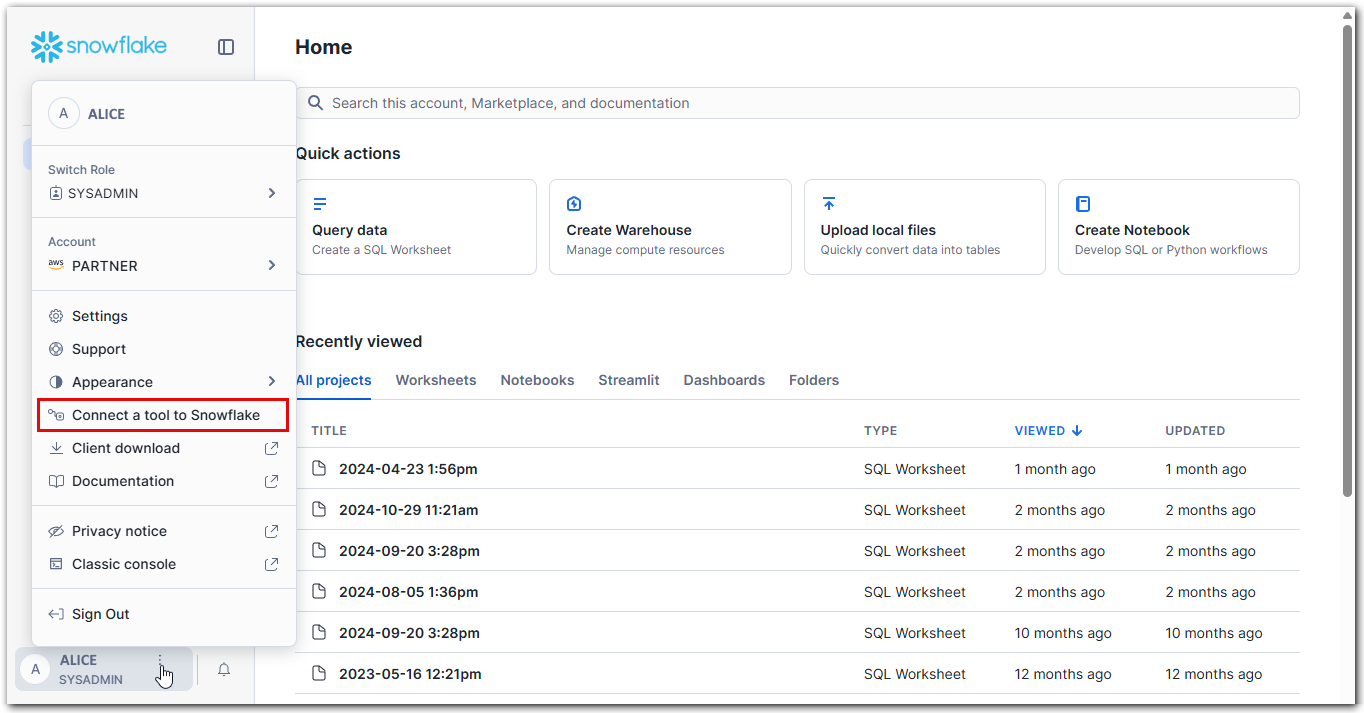Select Connect a tool to Snowflake

tap(164, 415)
